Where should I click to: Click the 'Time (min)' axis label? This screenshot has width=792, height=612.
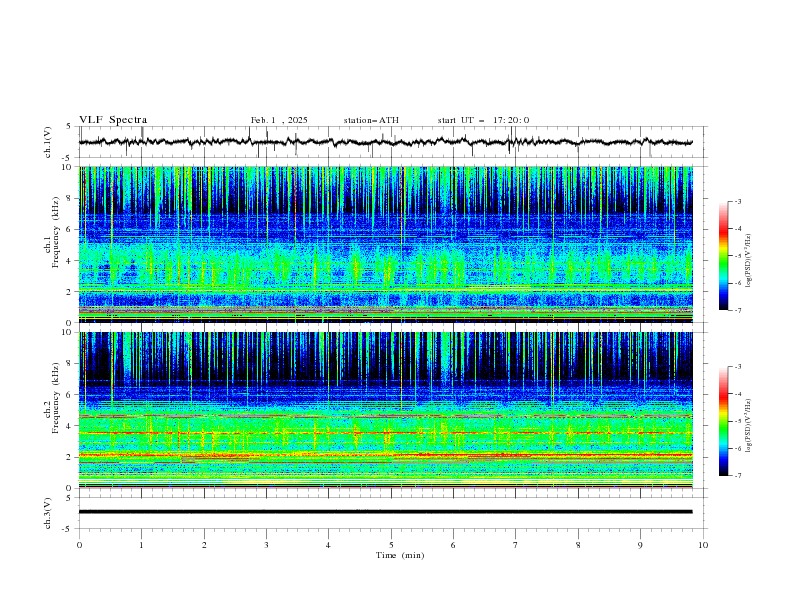(400, 555)
